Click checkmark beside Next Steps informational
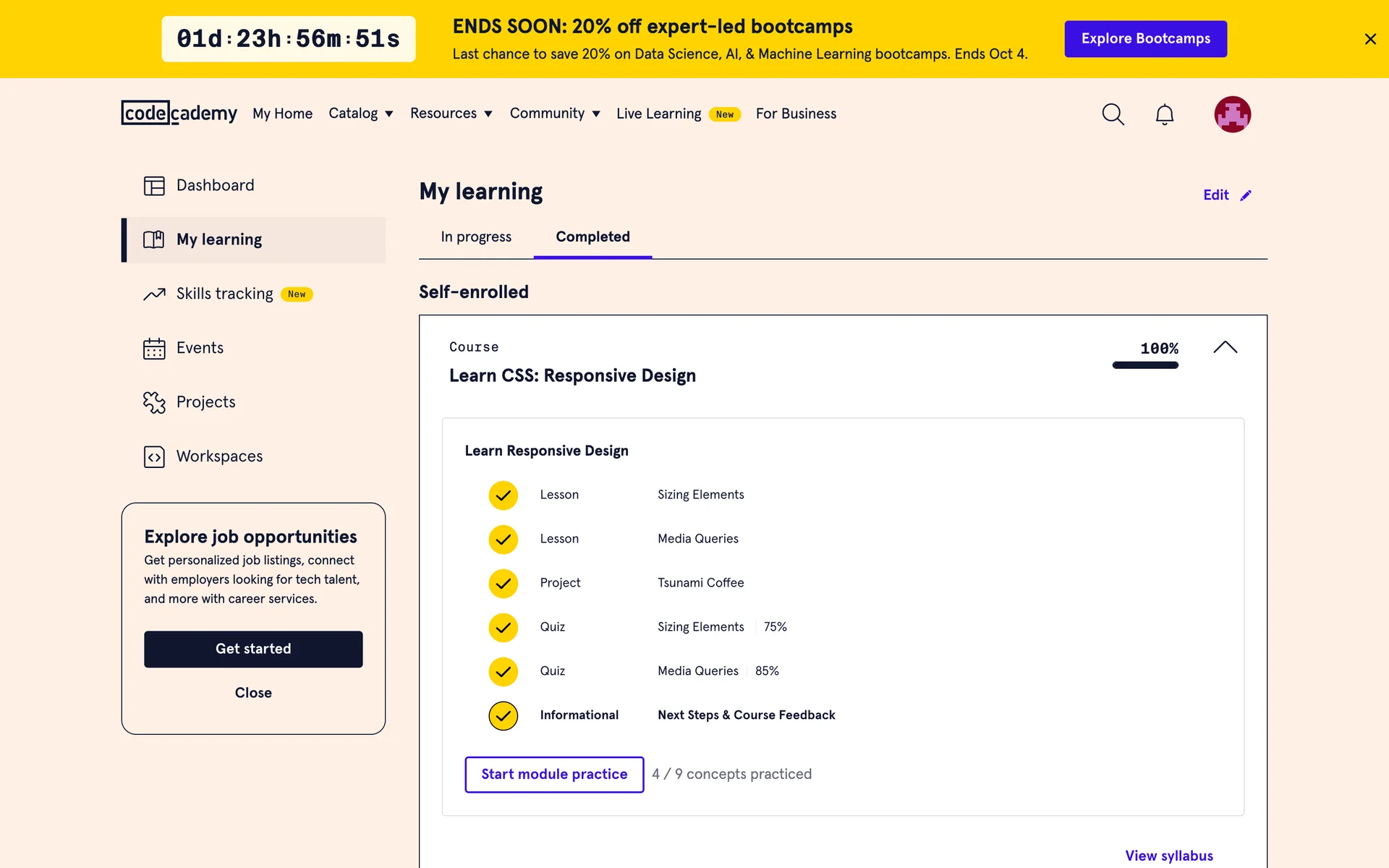This screenshot has height=868, width=1389. (x=503, y=716)
